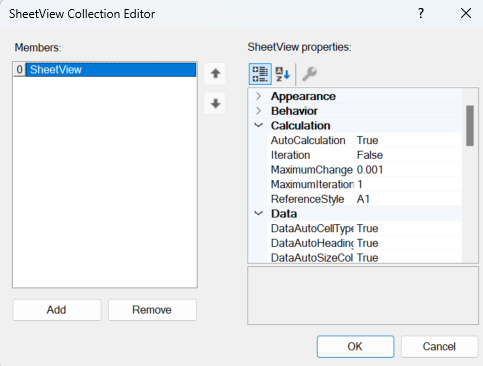Expand the Behavior category
This screenshot has width=483, height=366.
point(258,111)
